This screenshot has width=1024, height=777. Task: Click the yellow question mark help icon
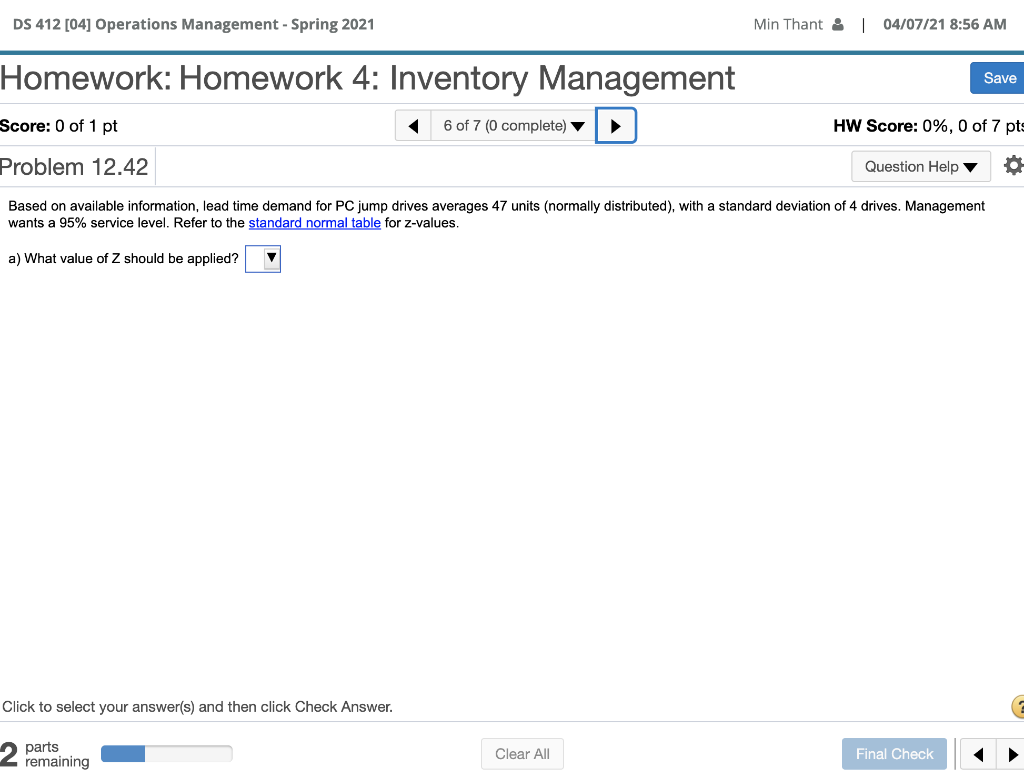pos(1018,707)
